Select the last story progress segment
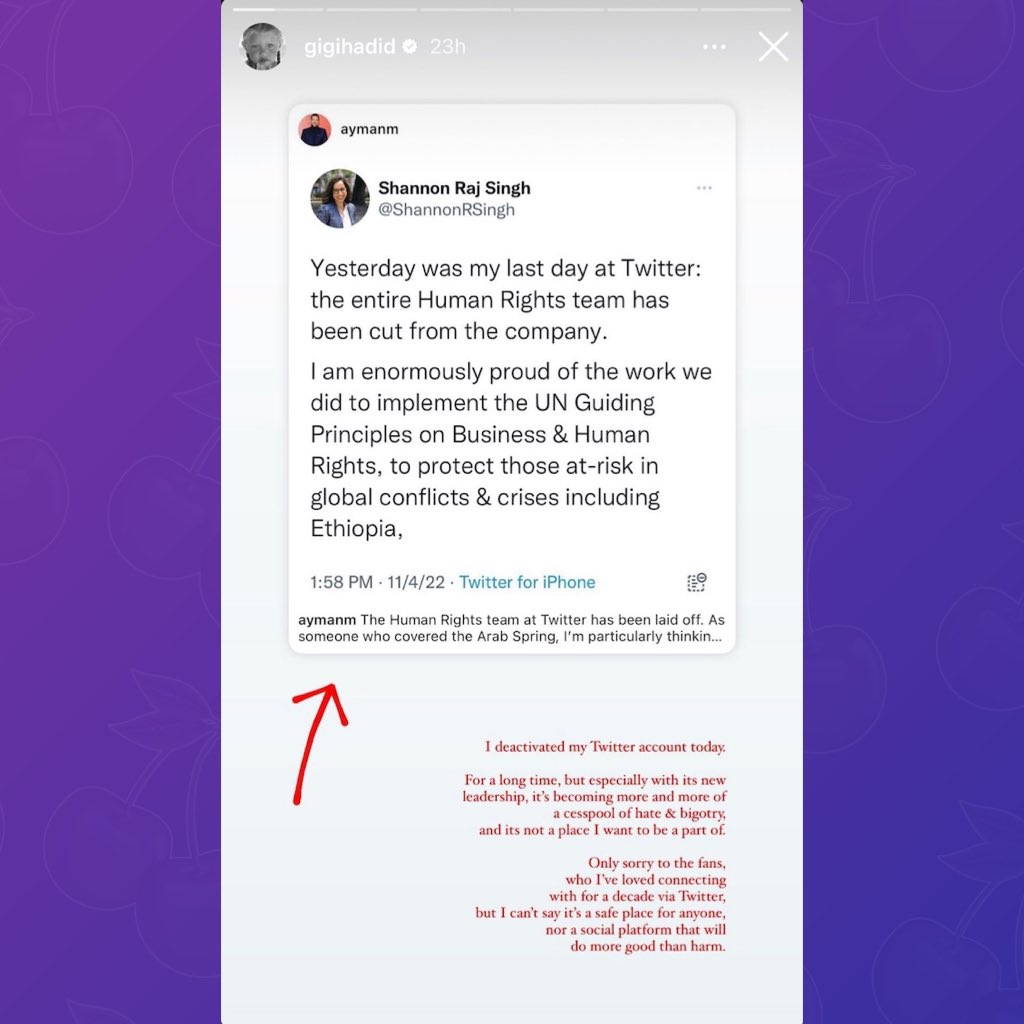The height and width of the screenshot is (1024, 1024). (x=746, y=10)
